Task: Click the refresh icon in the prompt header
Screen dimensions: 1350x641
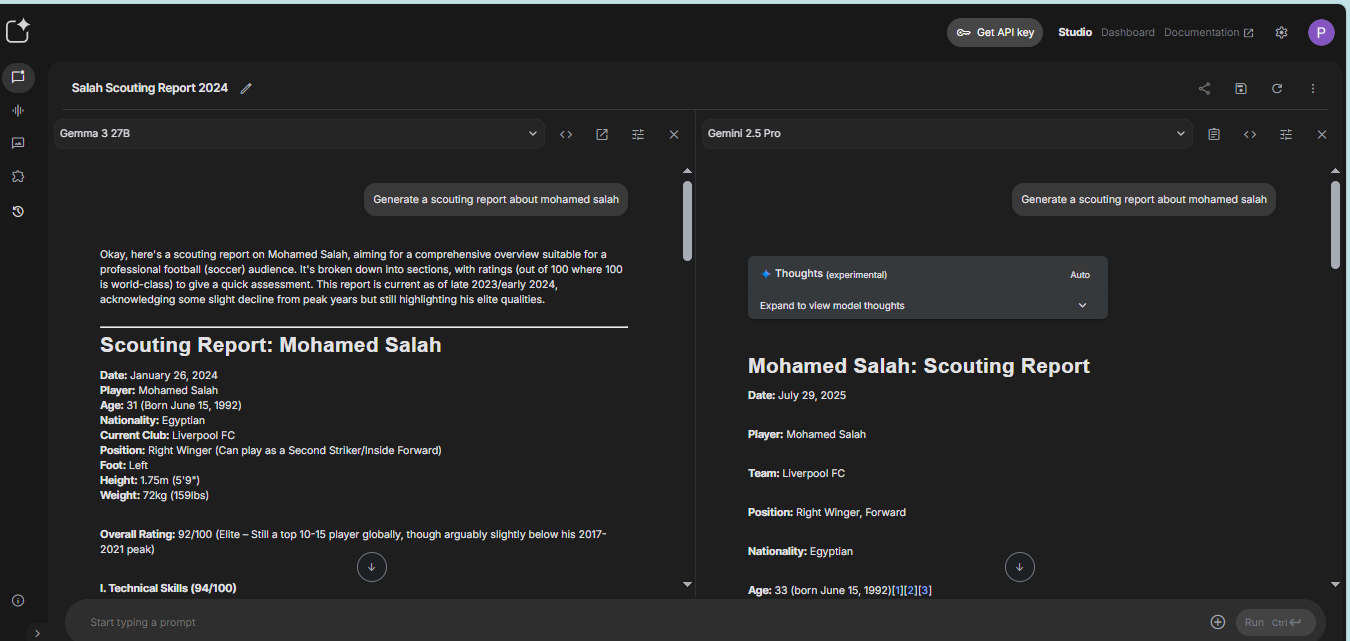Action: [1277, 88]
